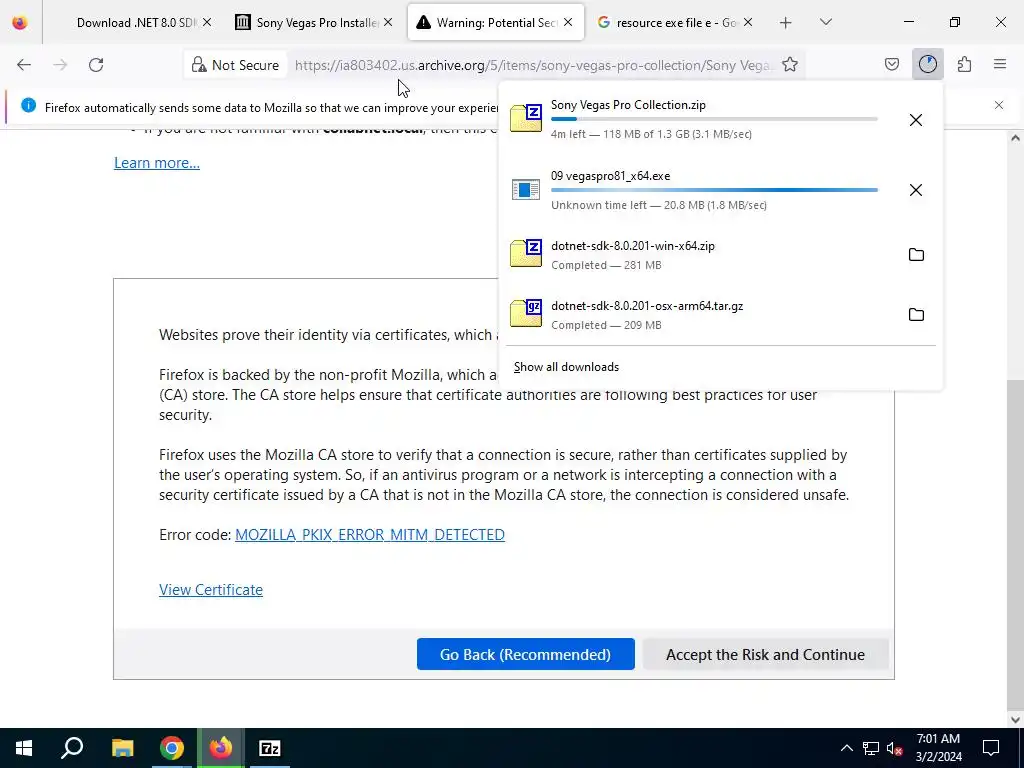Close the Download .NET 8.0 SDK tab

click(x=206, y=22)
